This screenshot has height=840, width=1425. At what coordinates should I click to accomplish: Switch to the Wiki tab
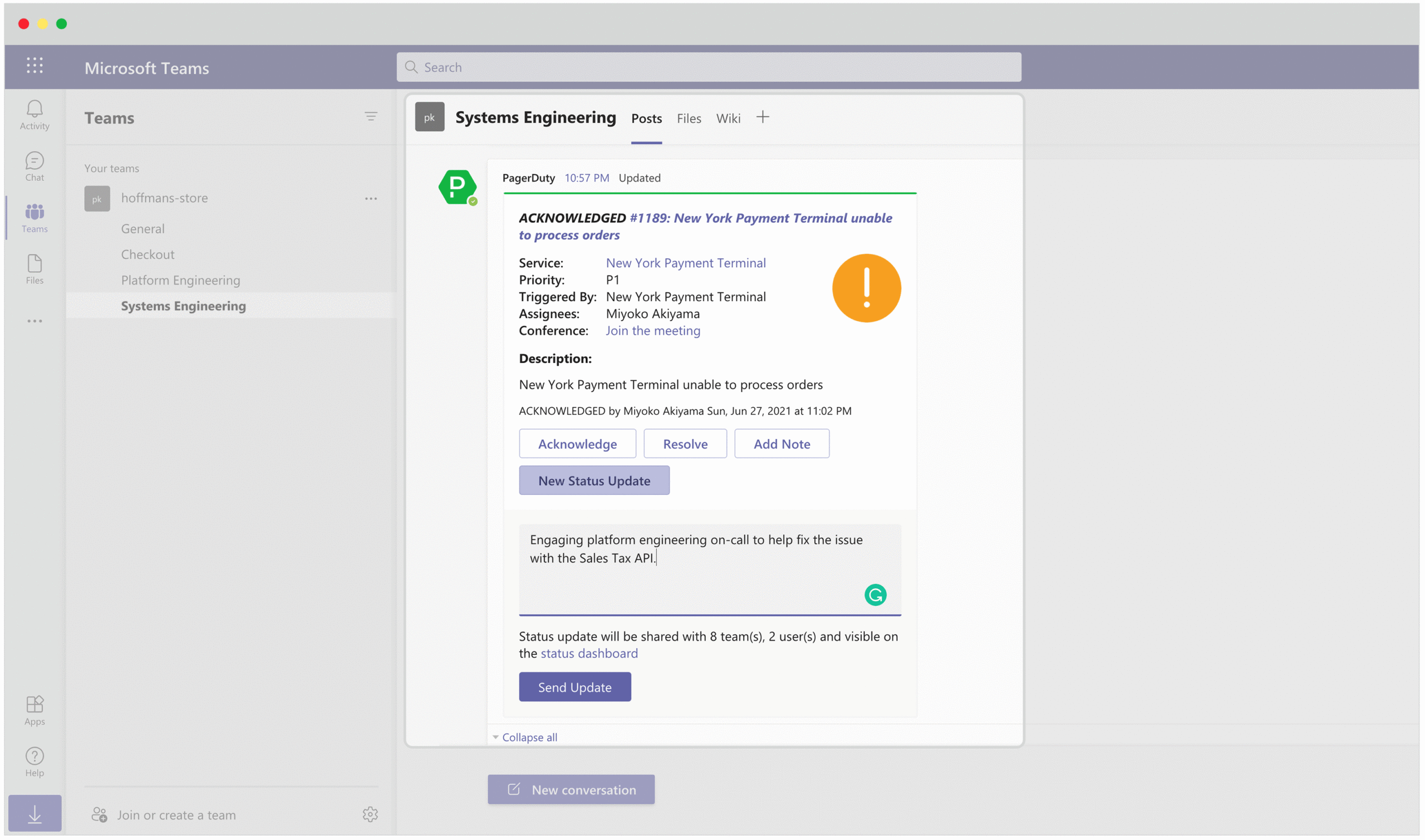click(728, 119)
